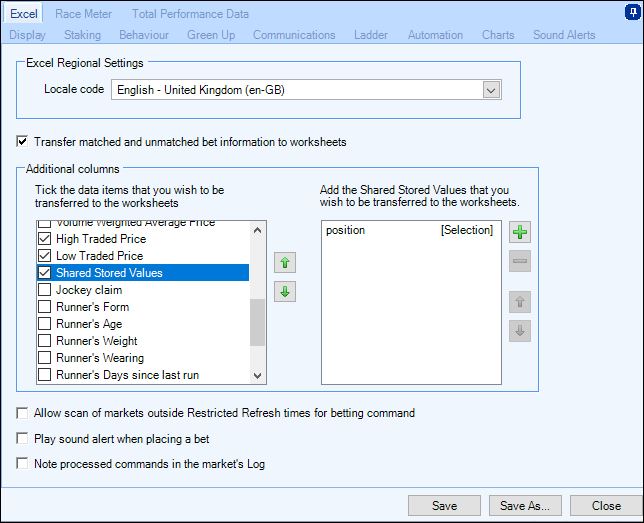The width and height of the screenshot is (644, 523).
Task: Open the Staking settings tab
Action: tap(82, 35)
